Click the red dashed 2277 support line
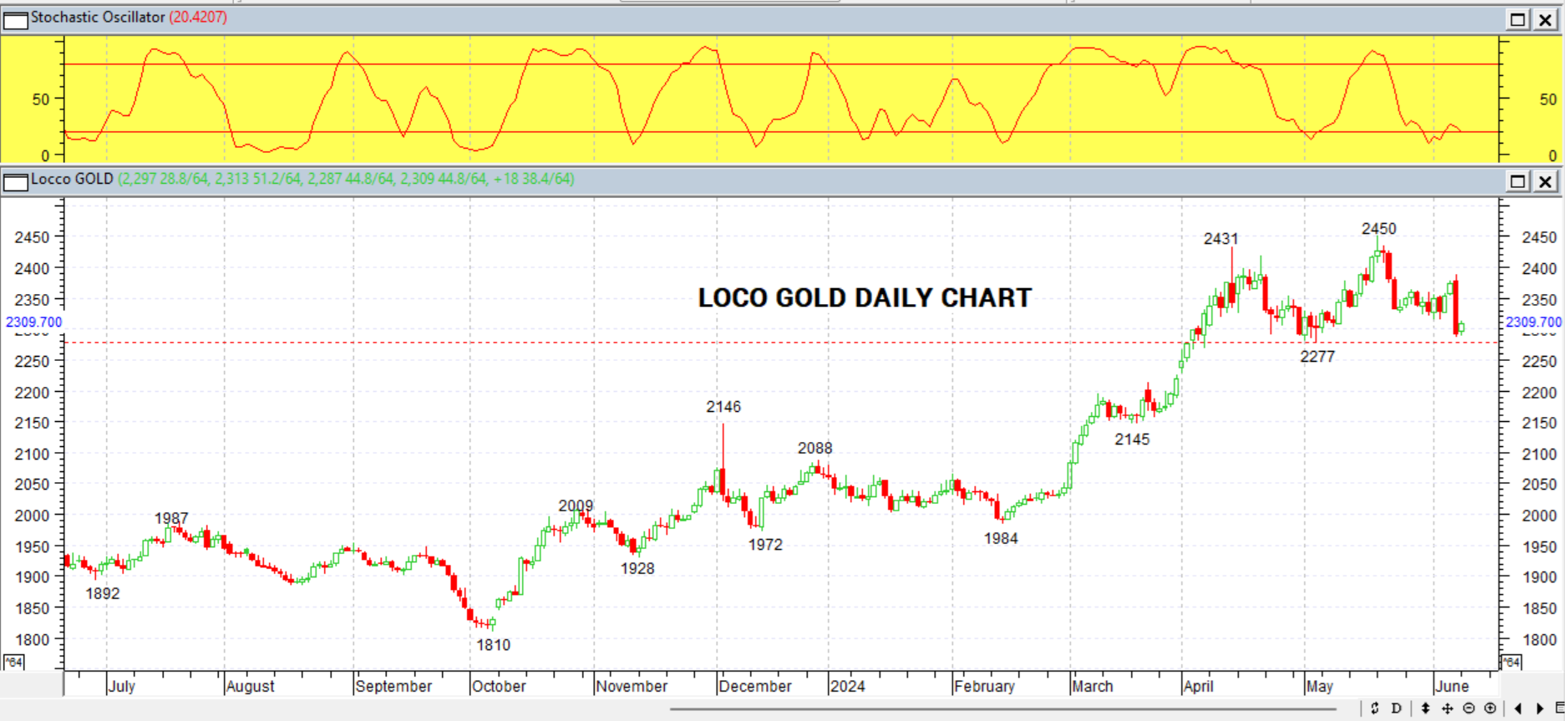1568x721 pixels. coord(781,343)
